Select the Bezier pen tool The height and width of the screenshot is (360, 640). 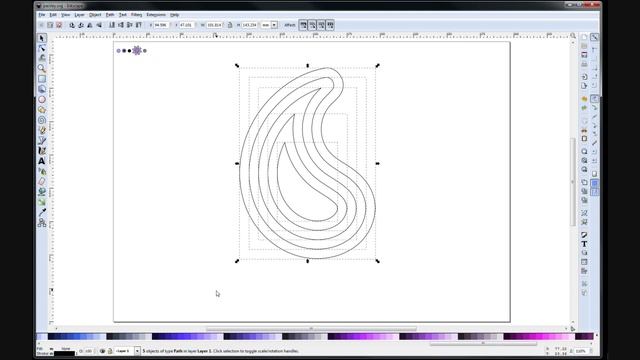[x=42, y=140]
